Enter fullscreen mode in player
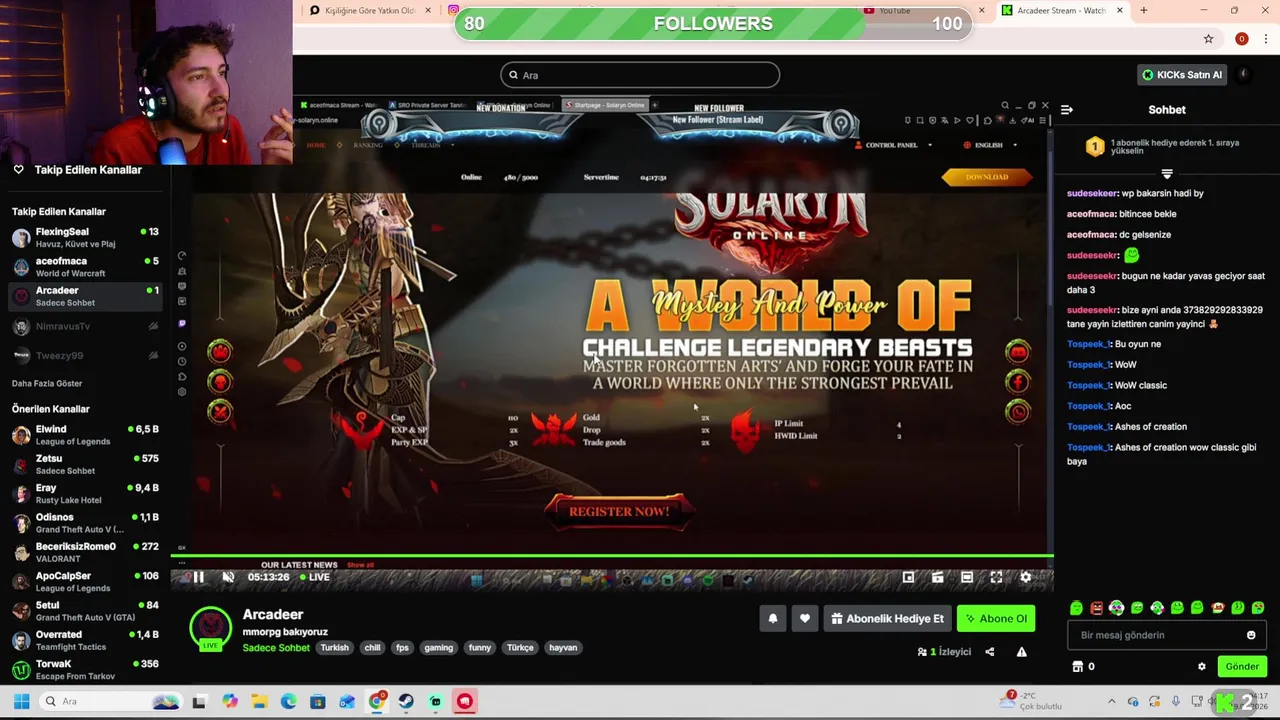Image resolution: width=1280 pixels, height=720 pixels. click(996, 577)
